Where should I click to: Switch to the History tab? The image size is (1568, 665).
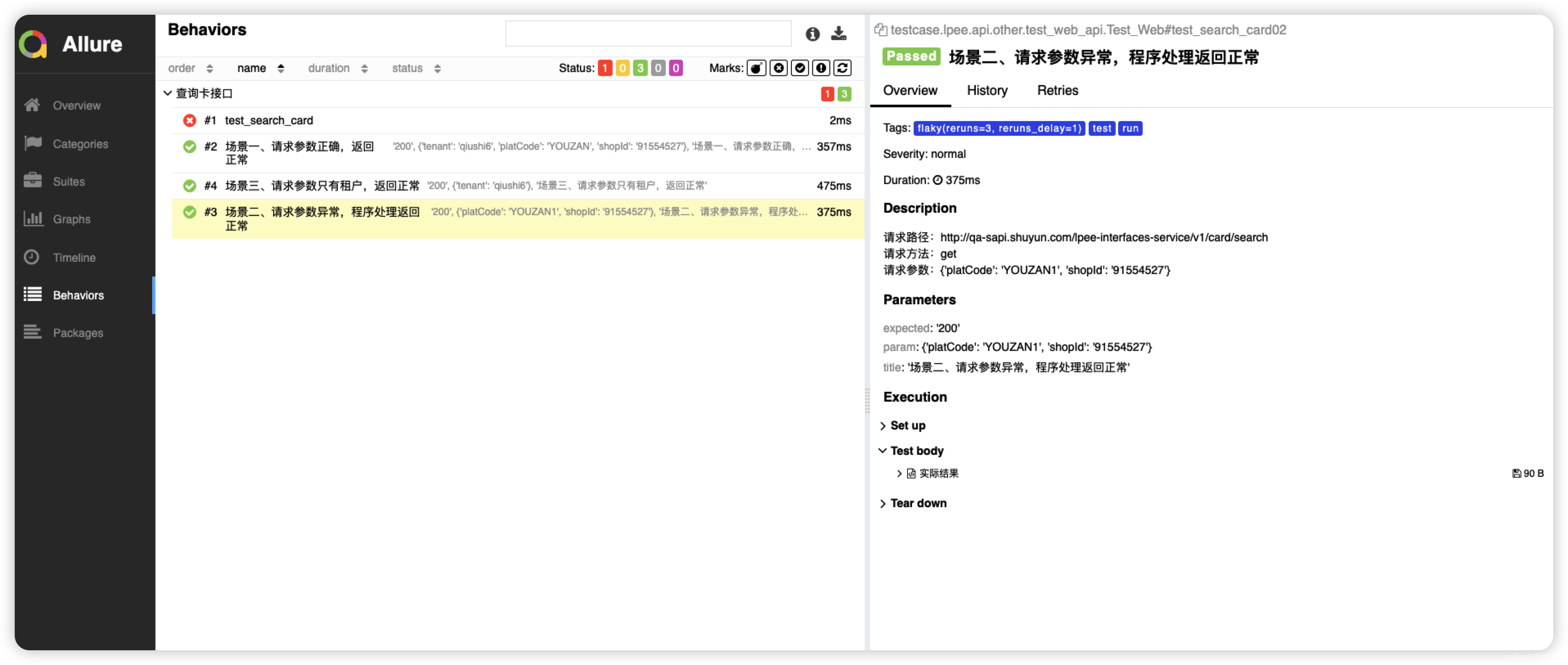[987, 90]
